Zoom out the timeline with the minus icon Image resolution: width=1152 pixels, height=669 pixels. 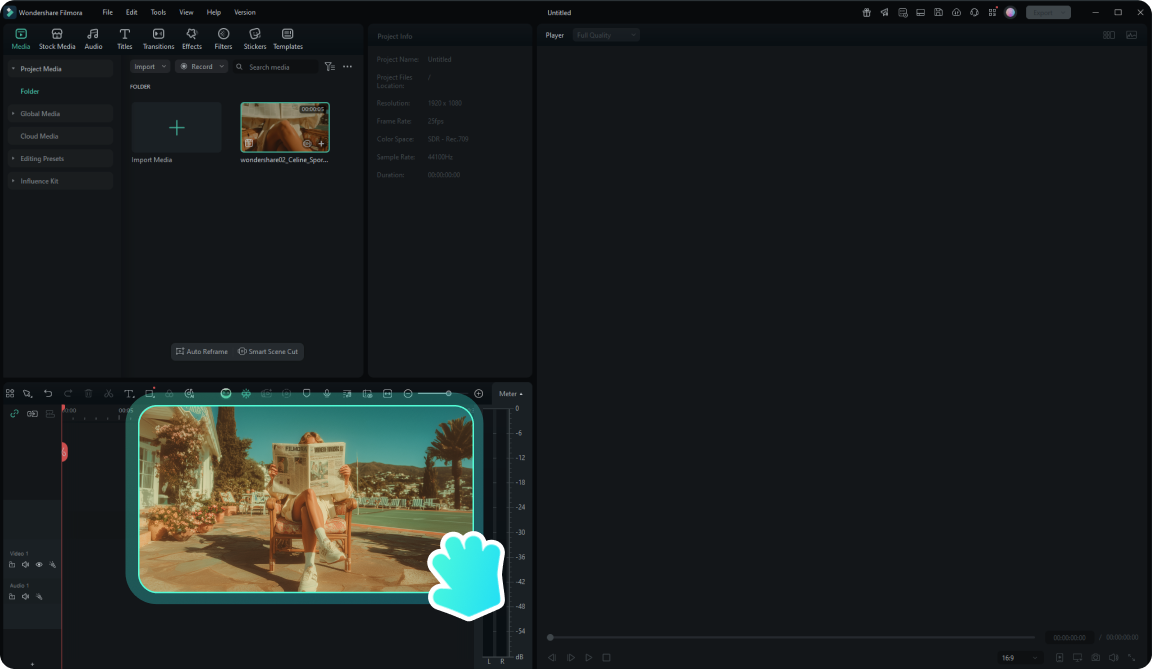tap(408, 394)
